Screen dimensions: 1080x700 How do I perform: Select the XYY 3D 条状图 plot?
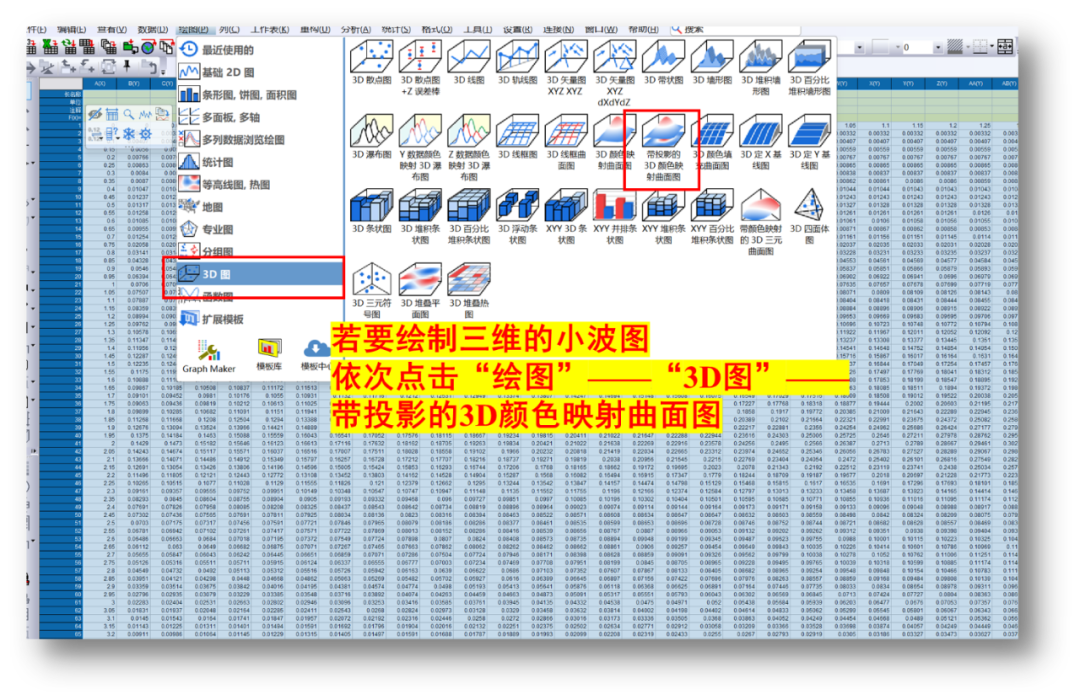tap(566, 216)
